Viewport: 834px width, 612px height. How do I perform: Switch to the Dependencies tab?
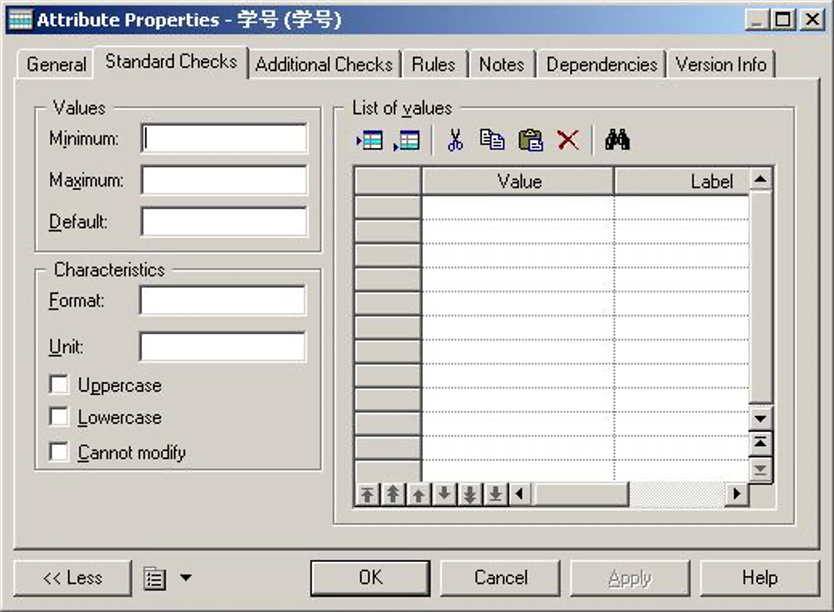602,65
